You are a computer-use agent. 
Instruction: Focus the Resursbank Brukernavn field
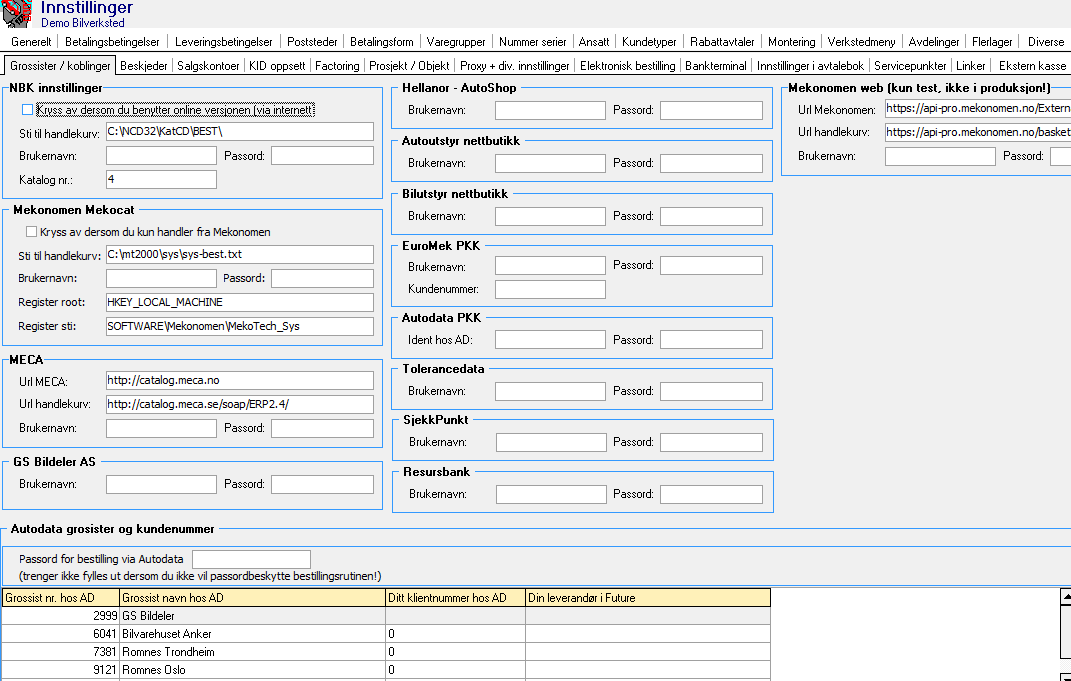point(551,494)
